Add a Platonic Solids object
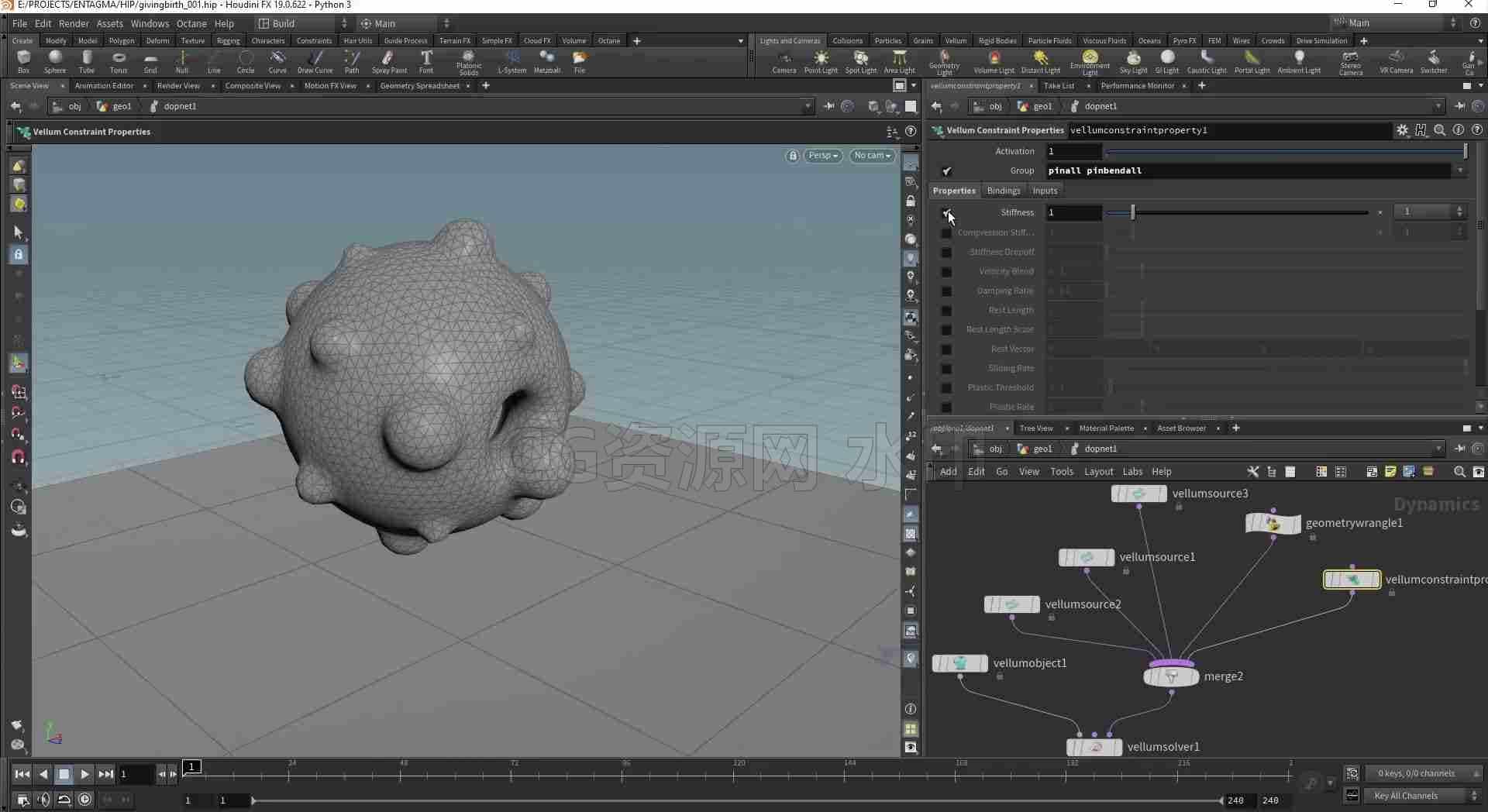 (x=468, y=63)
